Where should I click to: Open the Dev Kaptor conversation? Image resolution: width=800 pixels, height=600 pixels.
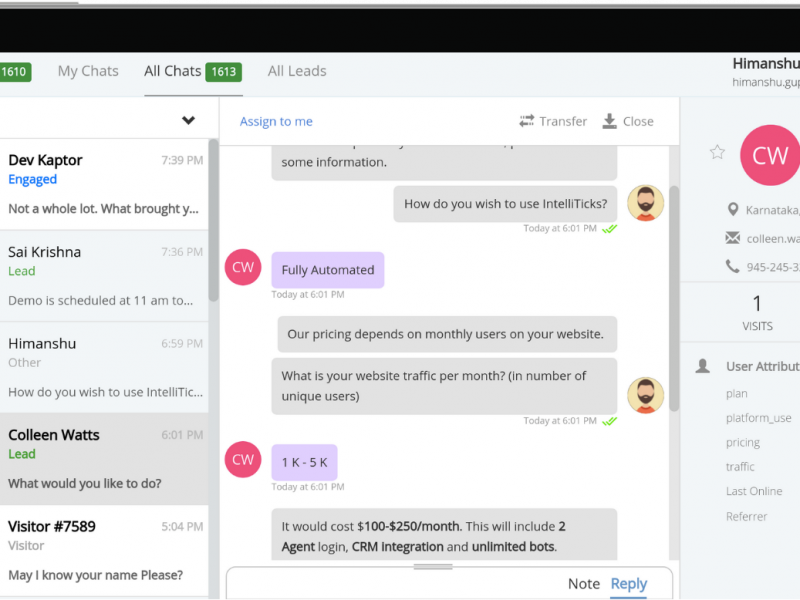pos(104,184)
